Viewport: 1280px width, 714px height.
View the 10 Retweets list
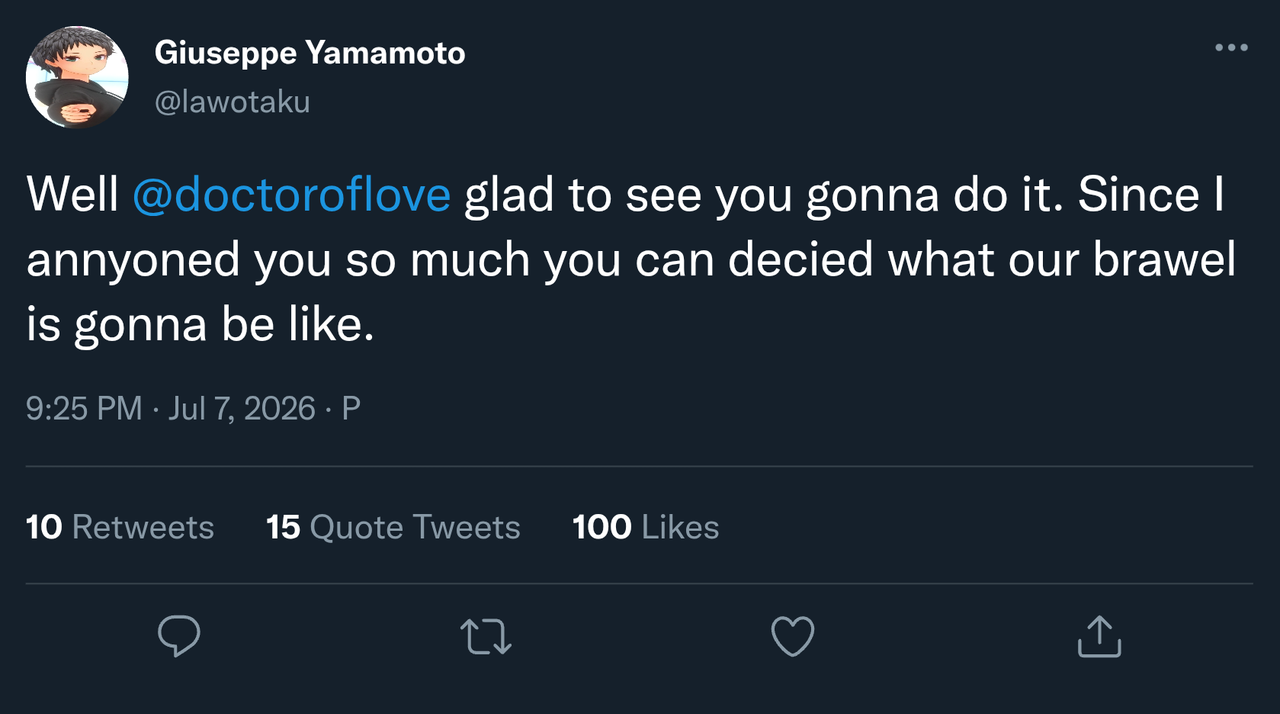click(120, 527)
